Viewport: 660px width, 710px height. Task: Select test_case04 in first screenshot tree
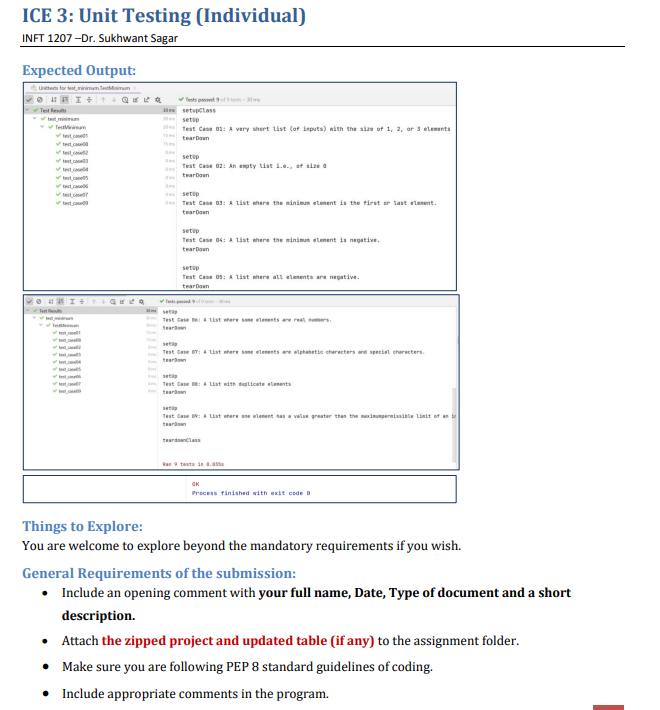point(75,170)
